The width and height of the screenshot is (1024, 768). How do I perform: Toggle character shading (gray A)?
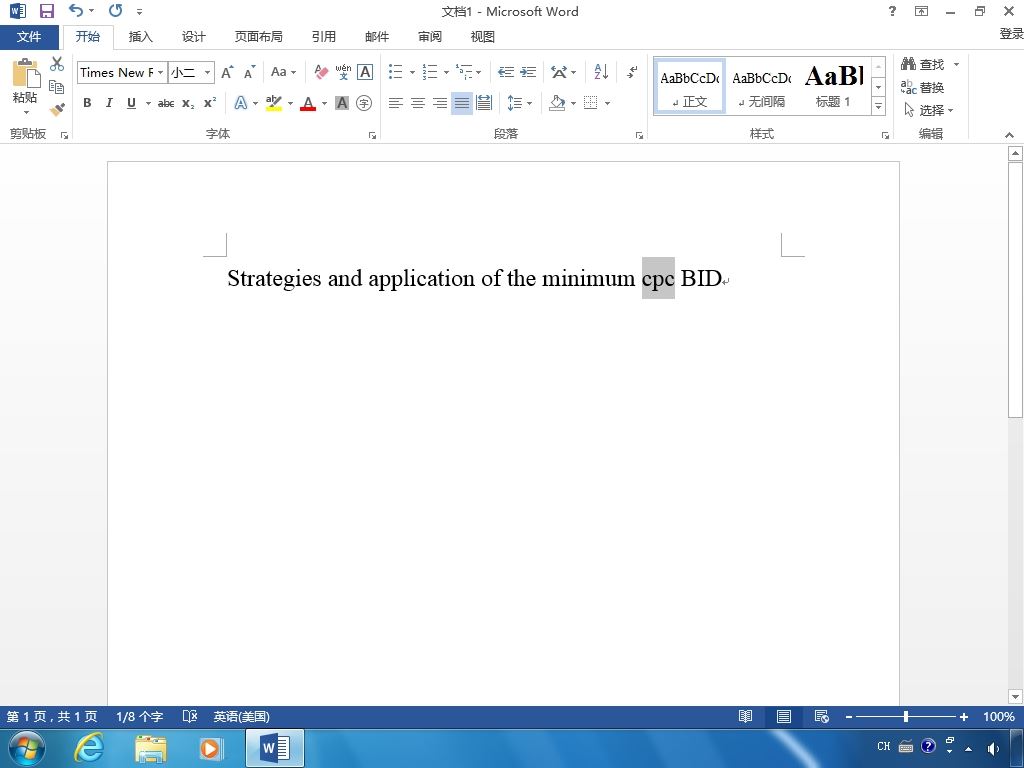(342, 103)
